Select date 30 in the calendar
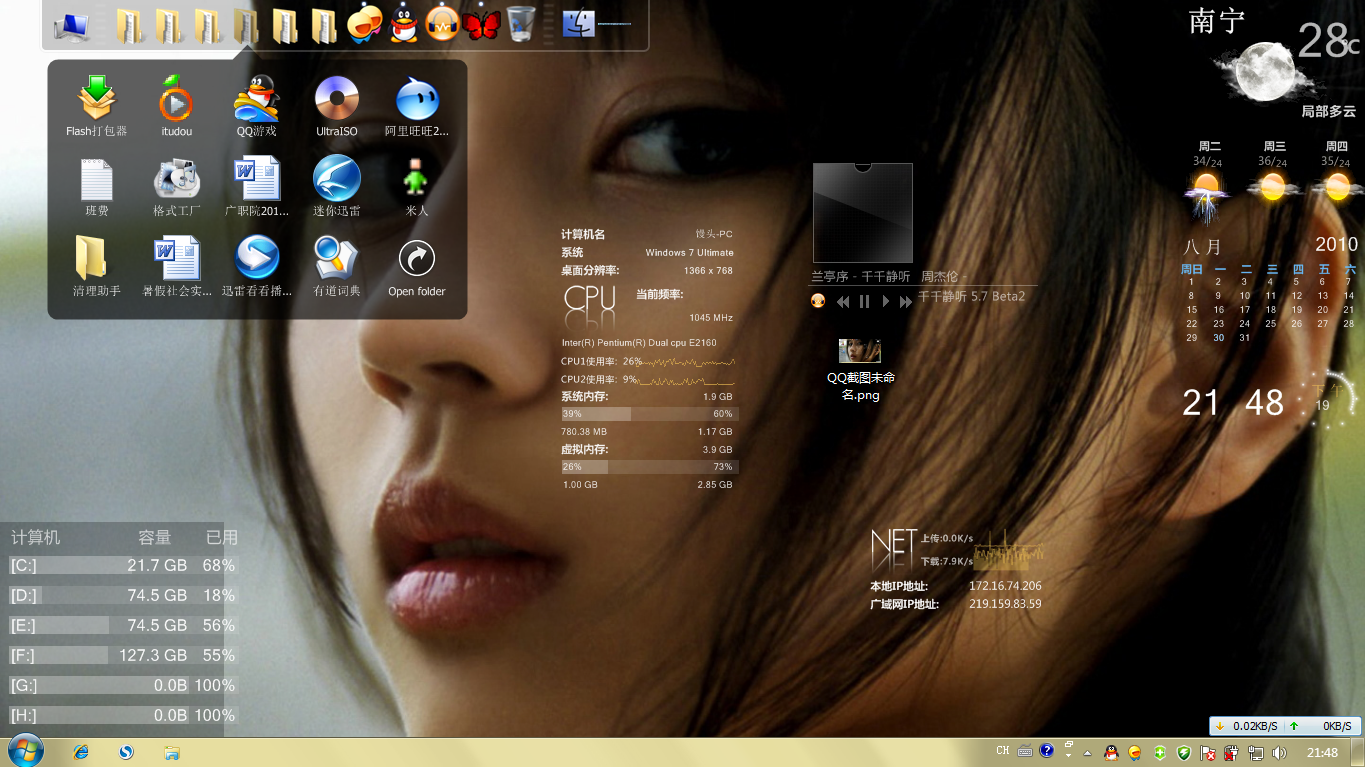The height and width of the screenshot is (767, 1365). 1218,338
